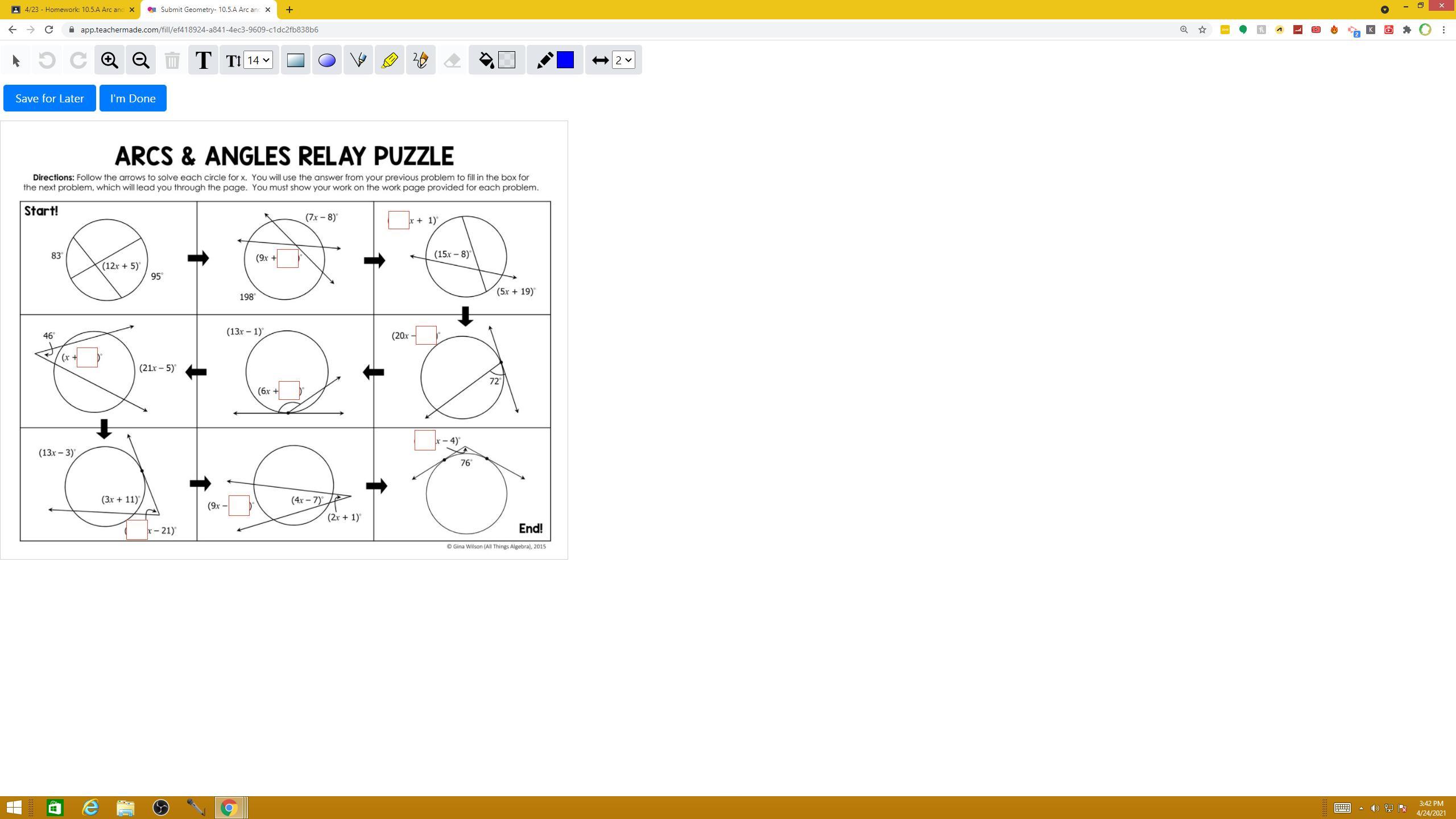Select the line pen tool
The width and height of the screenshot is (1456, 819).
point(358,60)
